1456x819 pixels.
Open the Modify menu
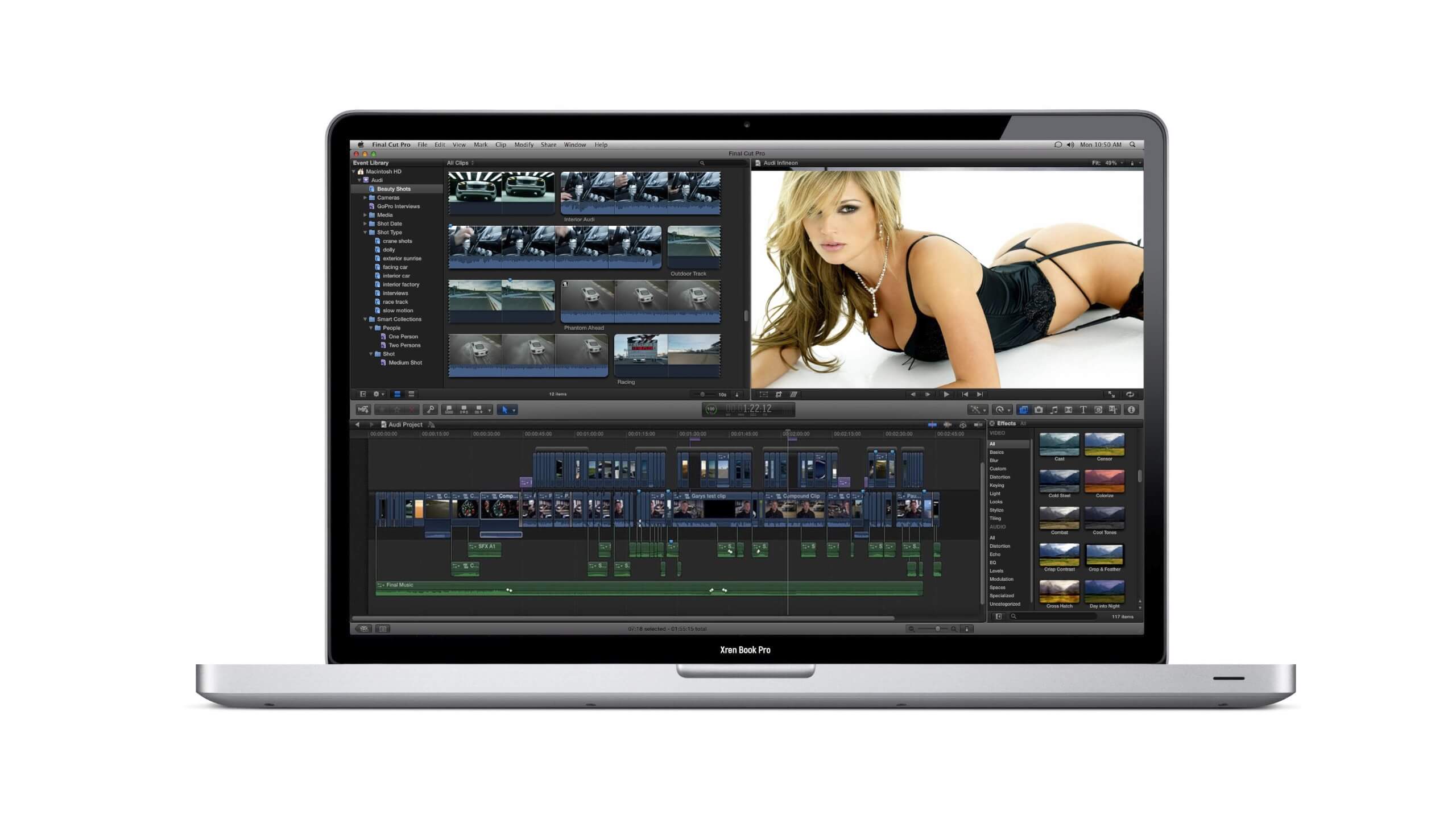tap(524, 144)
